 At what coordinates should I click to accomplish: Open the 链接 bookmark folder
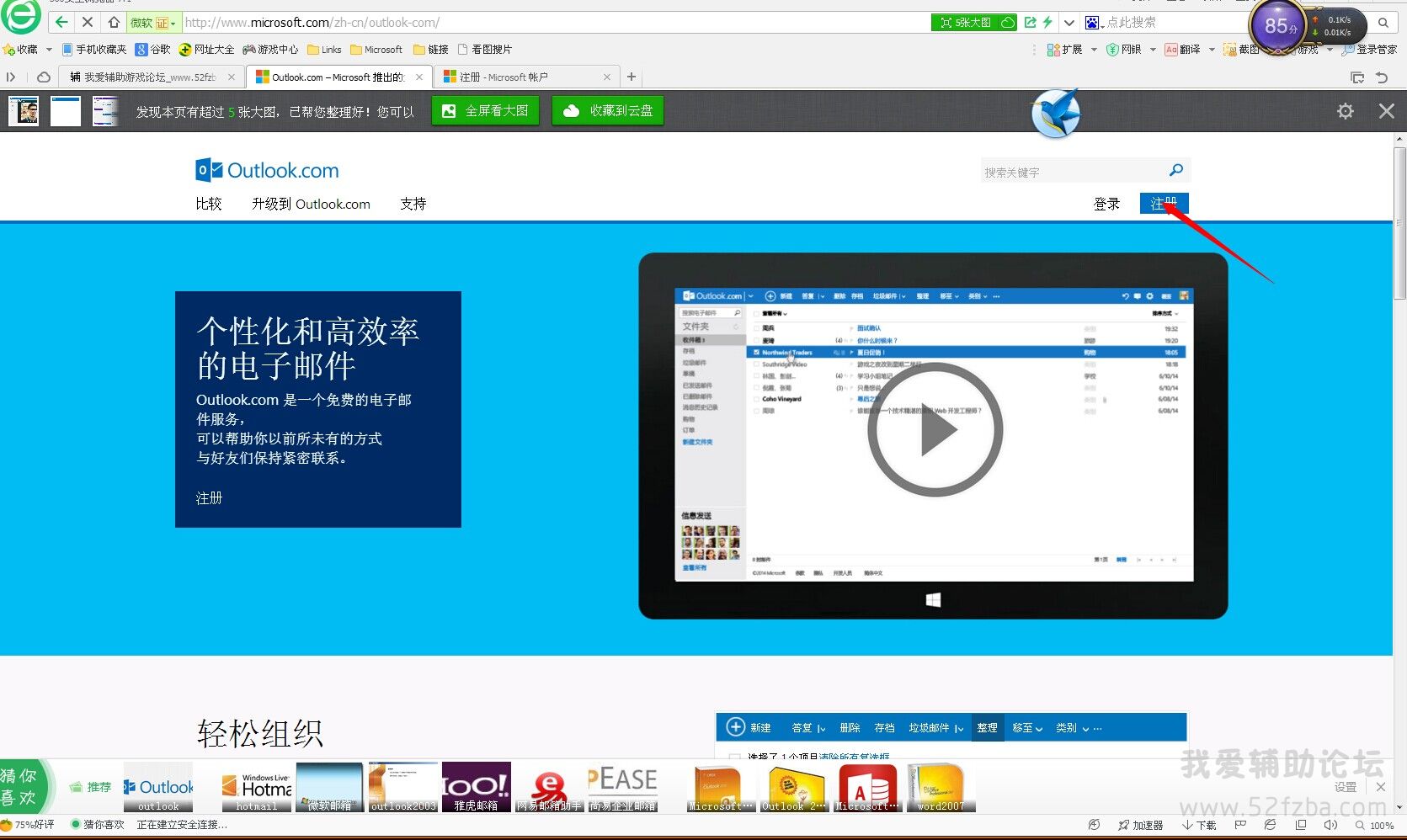click(430, 50)
